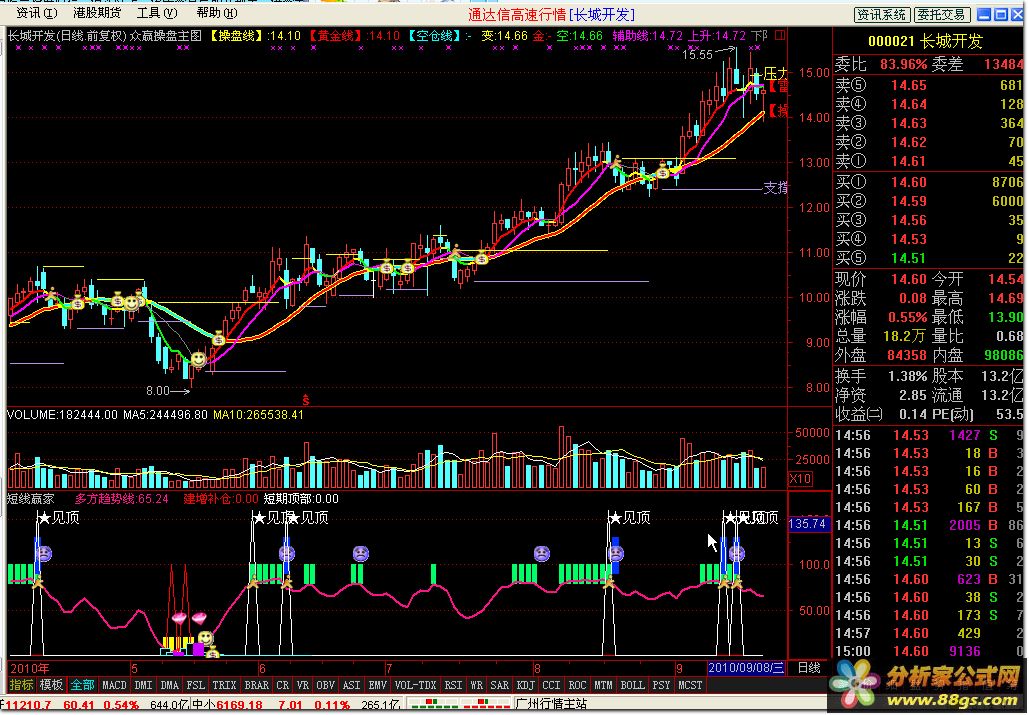Switch to the FSL indicator tab
This screenshot has height=715, width=1029.
click(196, 685)
